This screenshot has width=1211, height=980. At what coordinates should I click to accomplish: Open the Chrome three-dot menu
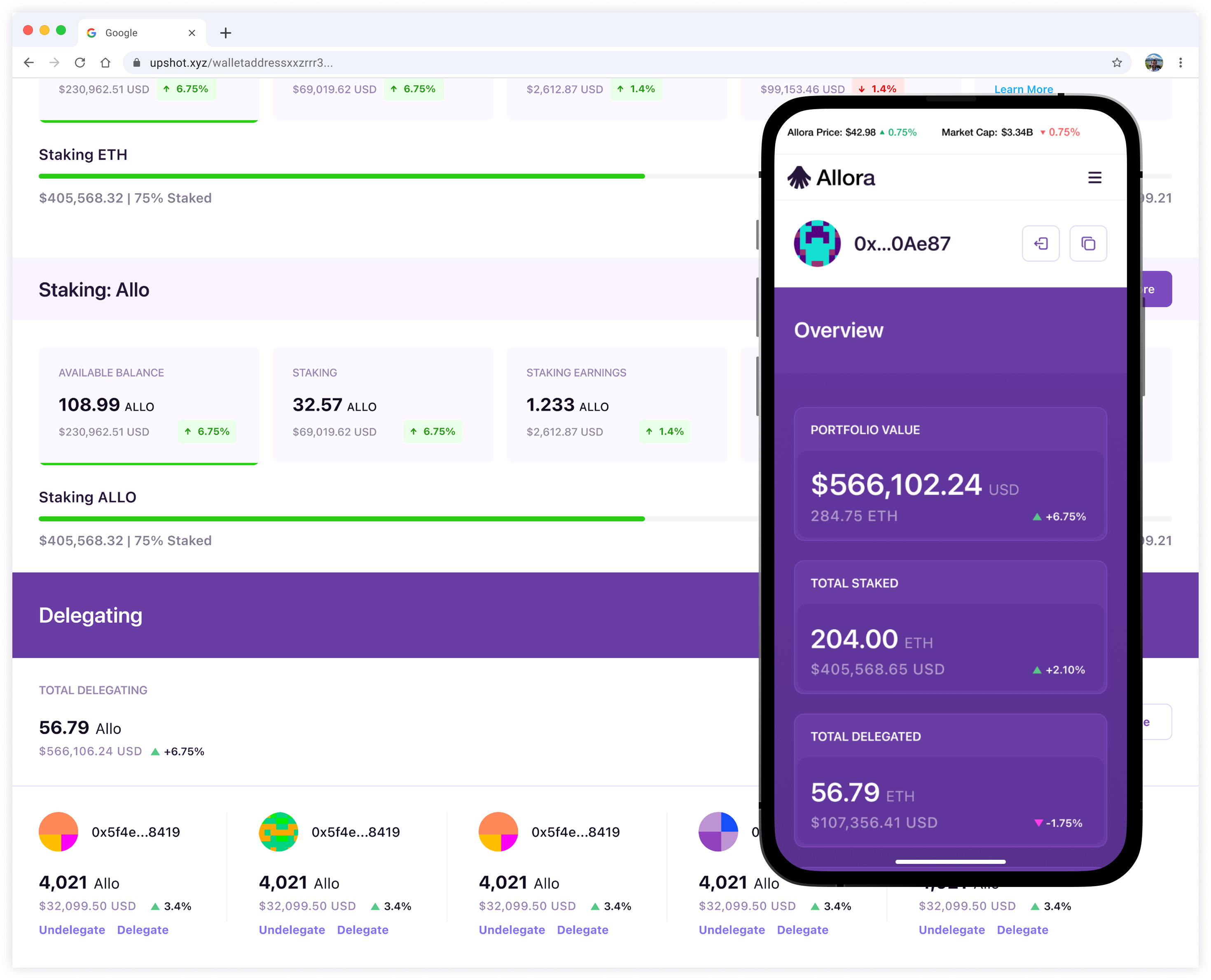1181,63
